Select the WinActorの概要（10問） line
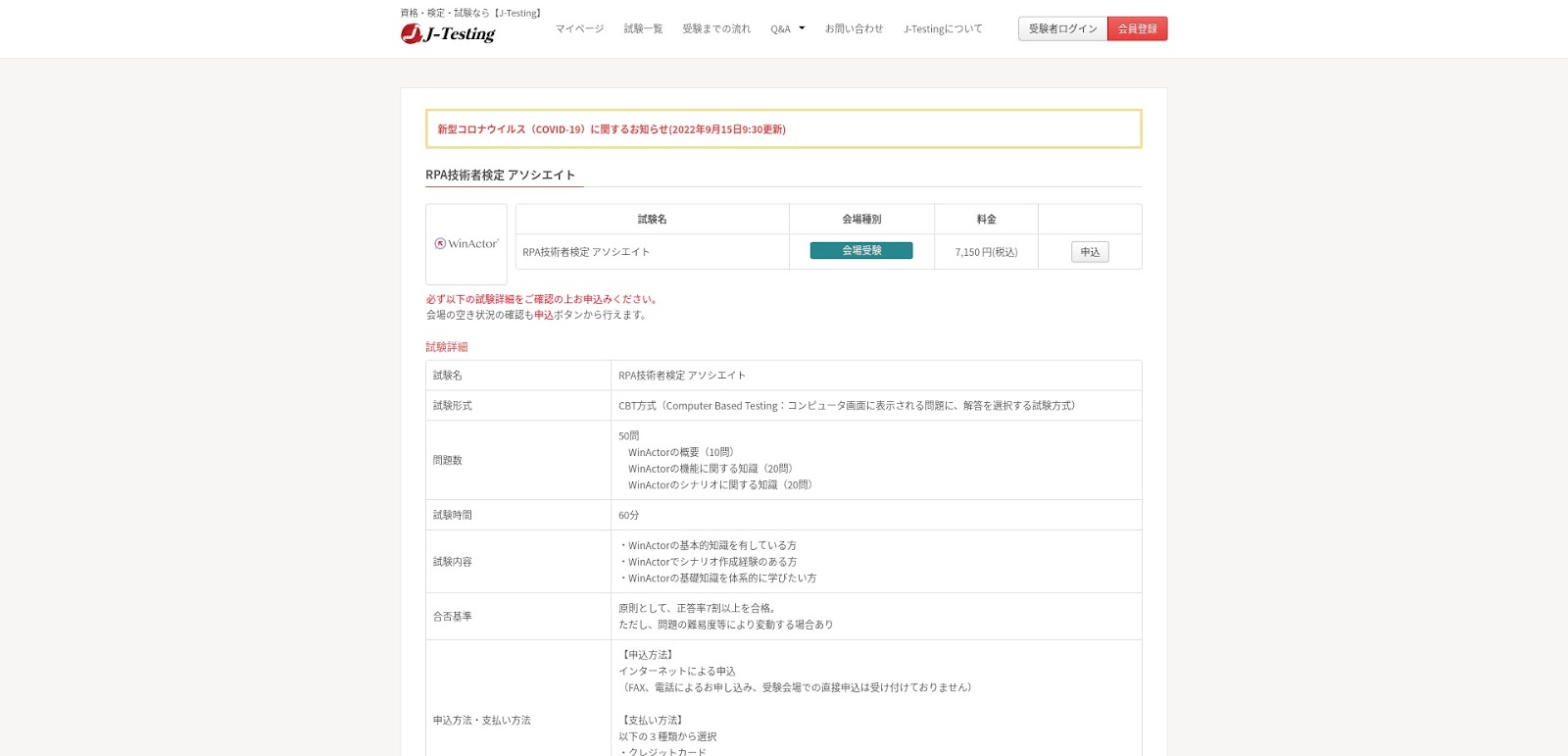 tap(683, 453)
